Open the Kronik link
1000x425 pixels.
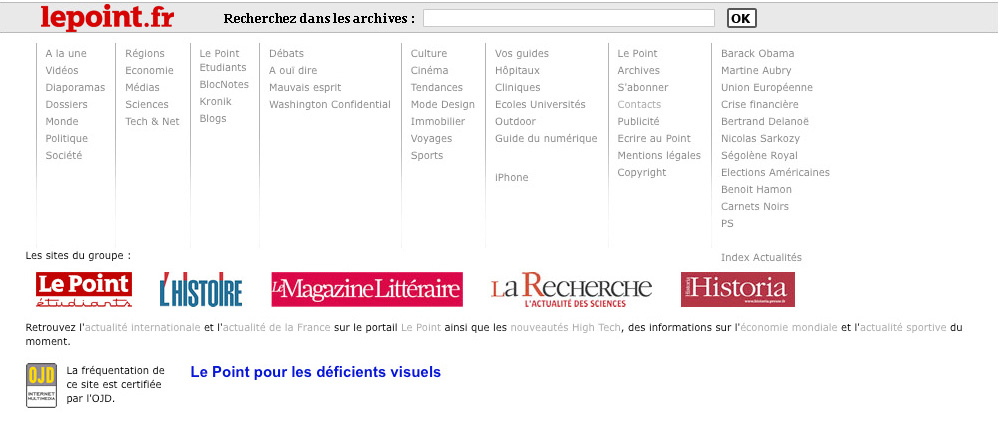[x=216, y=101]
